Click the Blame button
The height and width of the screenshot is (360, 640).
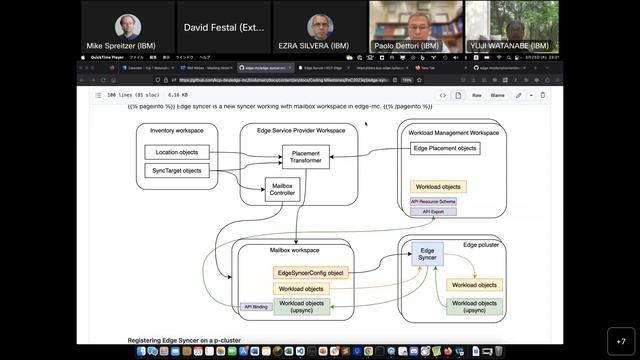(x=498, y=95)
